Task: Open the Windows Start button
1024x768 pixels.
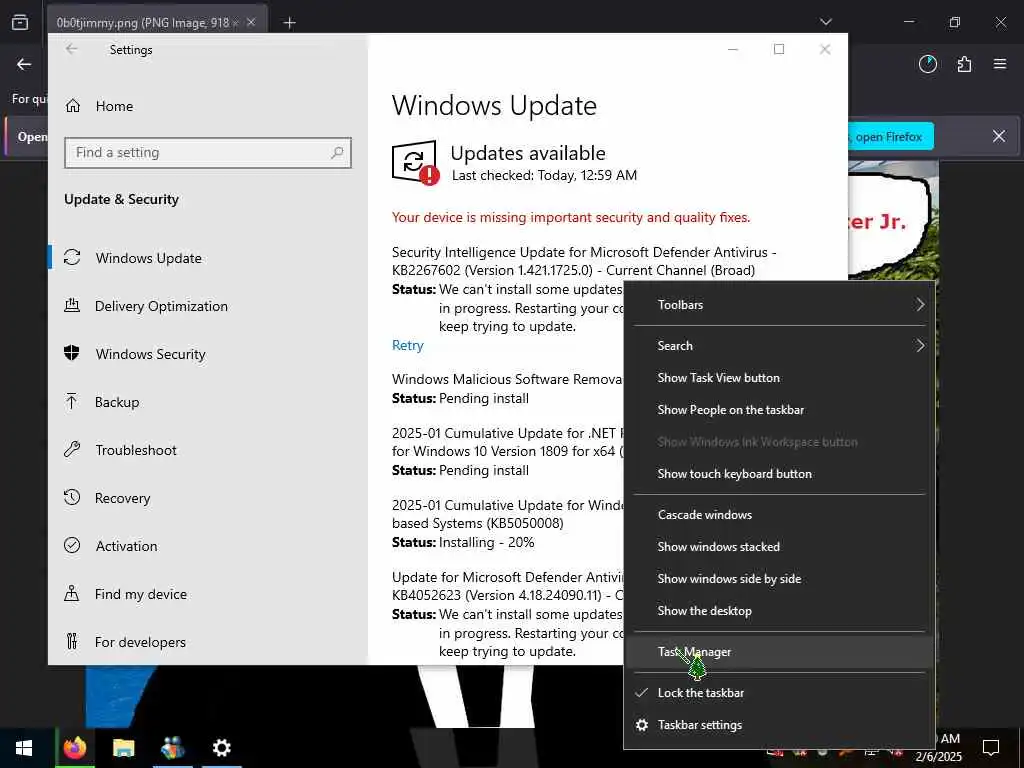Action: [24, 748]
